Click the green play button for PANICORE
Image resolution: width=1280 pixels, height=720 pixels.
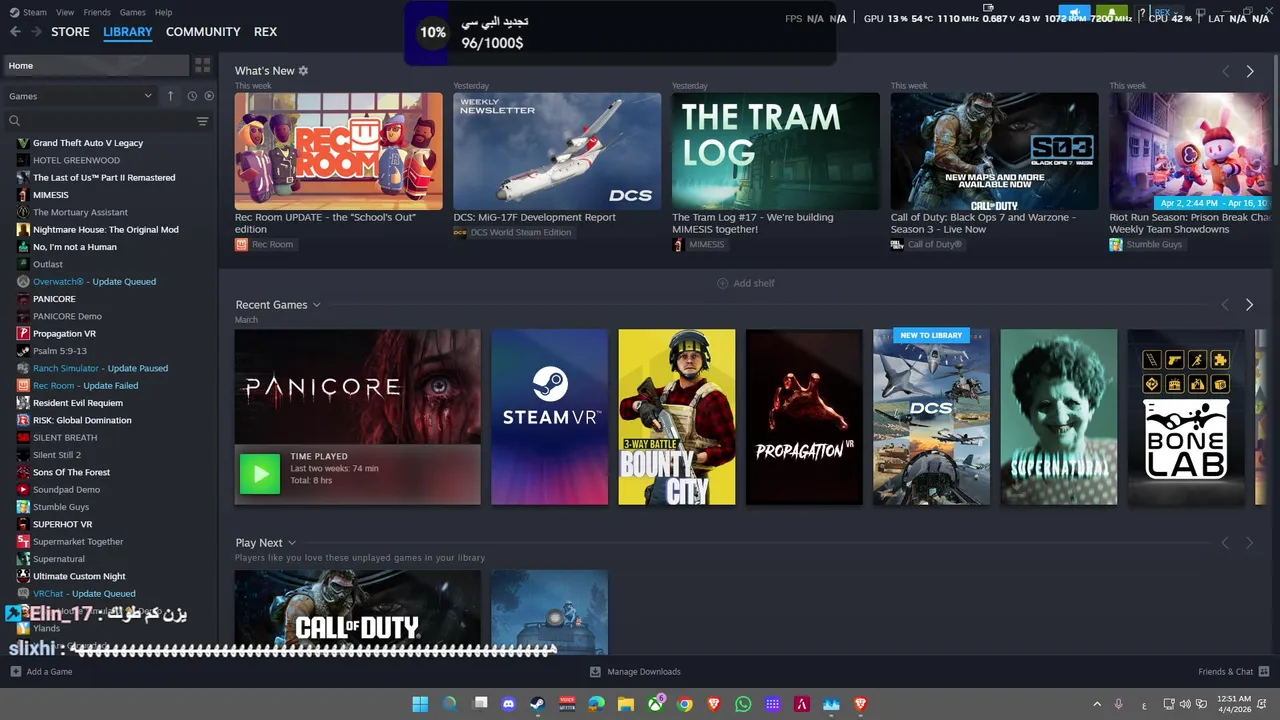coord(260,474)
